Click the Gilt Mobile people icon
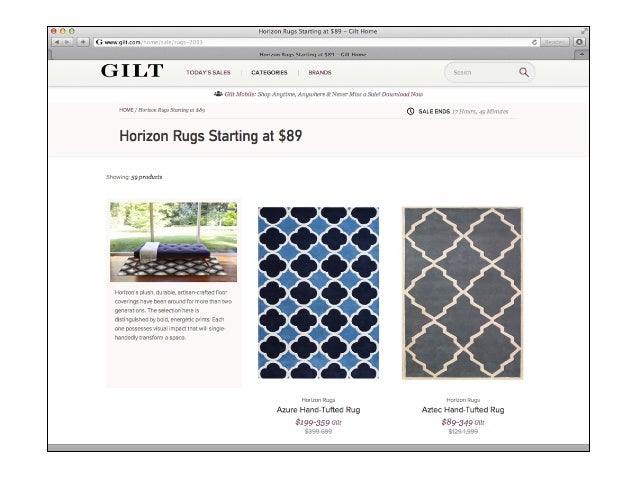 click(218, 94)
